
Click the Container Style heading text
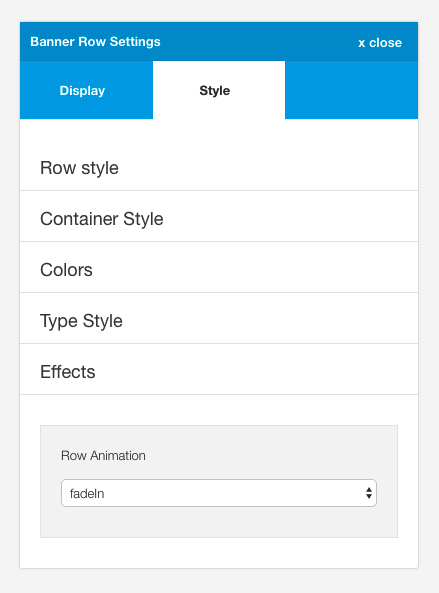[x=102, y=219]
